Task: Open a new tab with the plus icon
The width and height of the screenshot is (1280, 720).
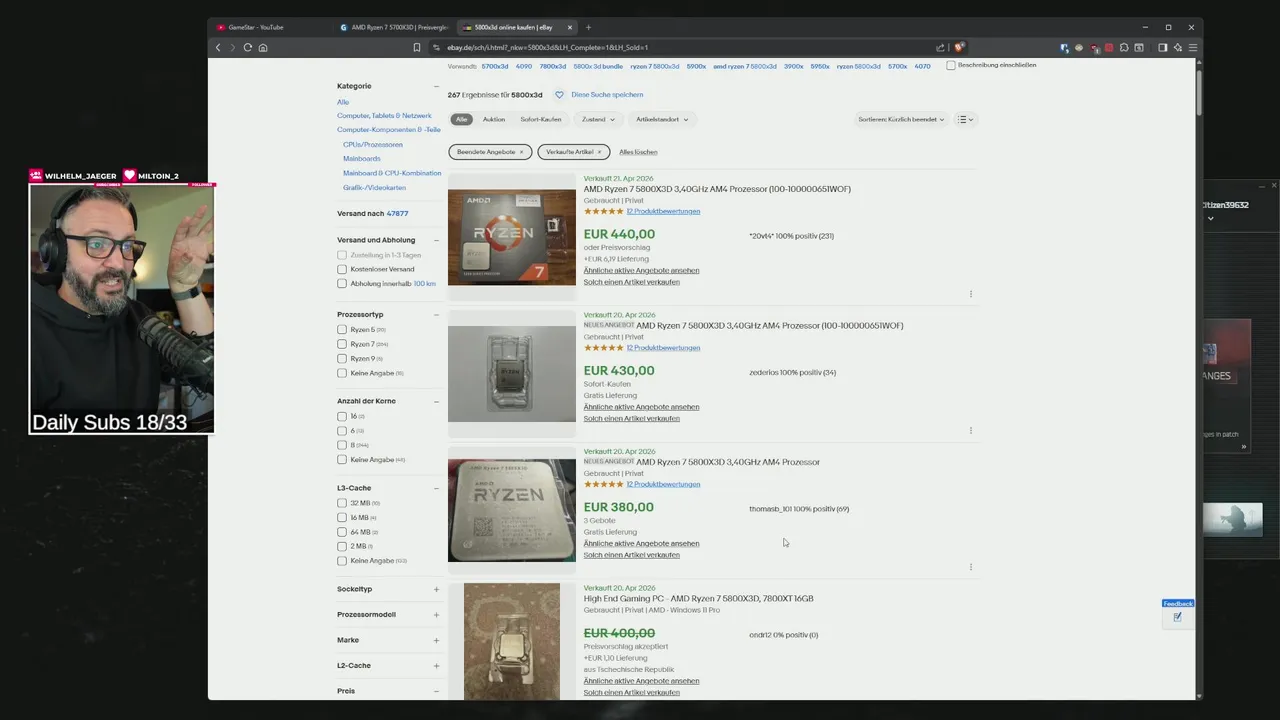Action: pos(588,27)
